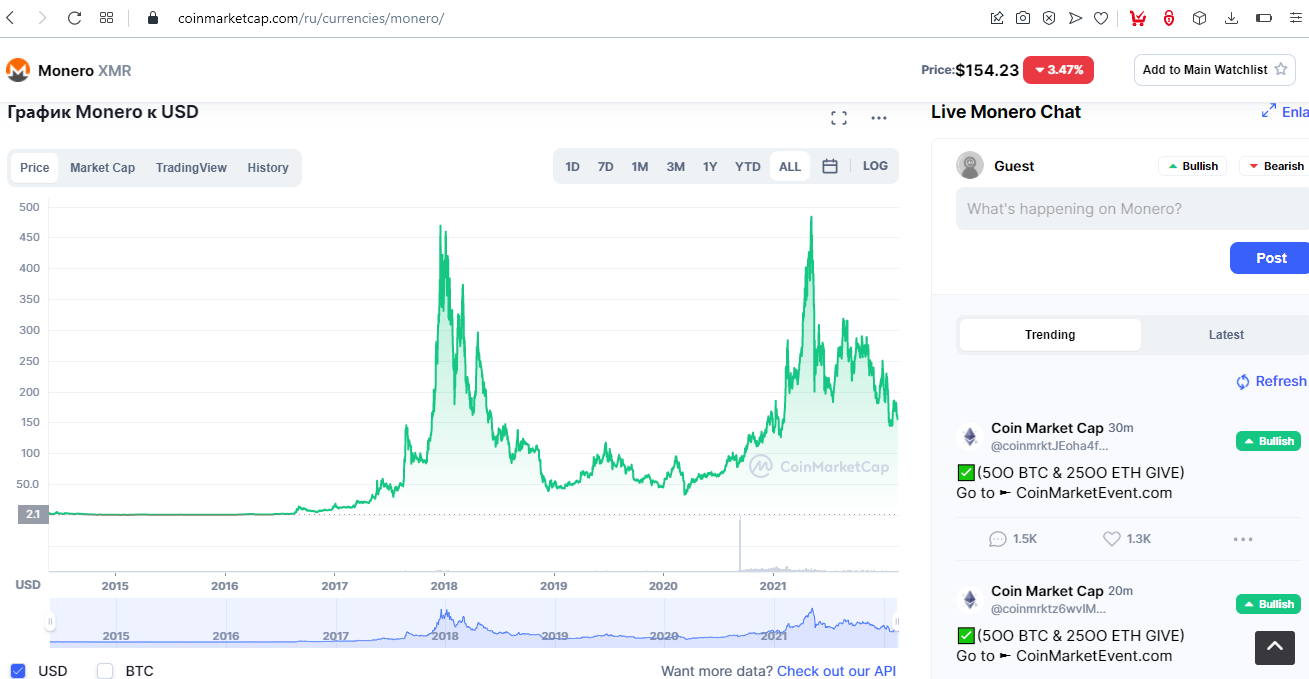Set chart range to 7D
Screen dimensions: 1309x679
(605, 167)
